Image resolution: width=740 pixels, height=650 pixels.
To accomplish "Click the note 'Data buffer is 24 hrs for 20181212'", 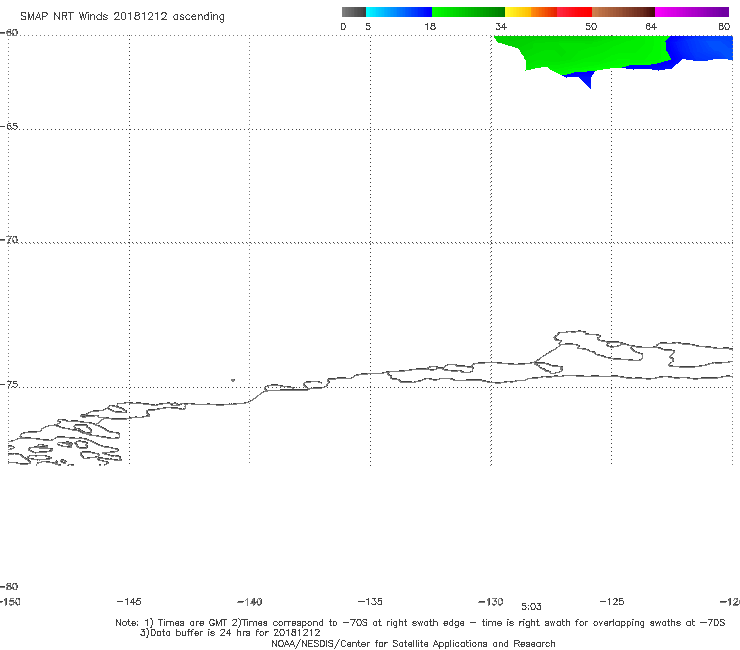I will tap(230, 633).
